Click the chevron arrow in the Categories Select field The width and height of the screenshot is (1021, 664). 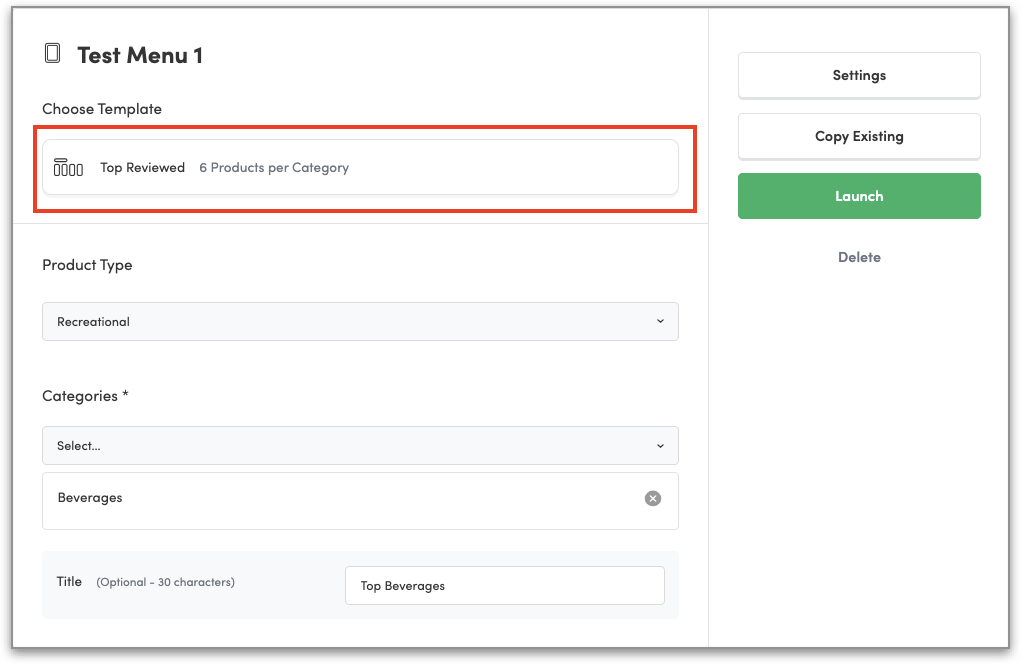point(660,446)
